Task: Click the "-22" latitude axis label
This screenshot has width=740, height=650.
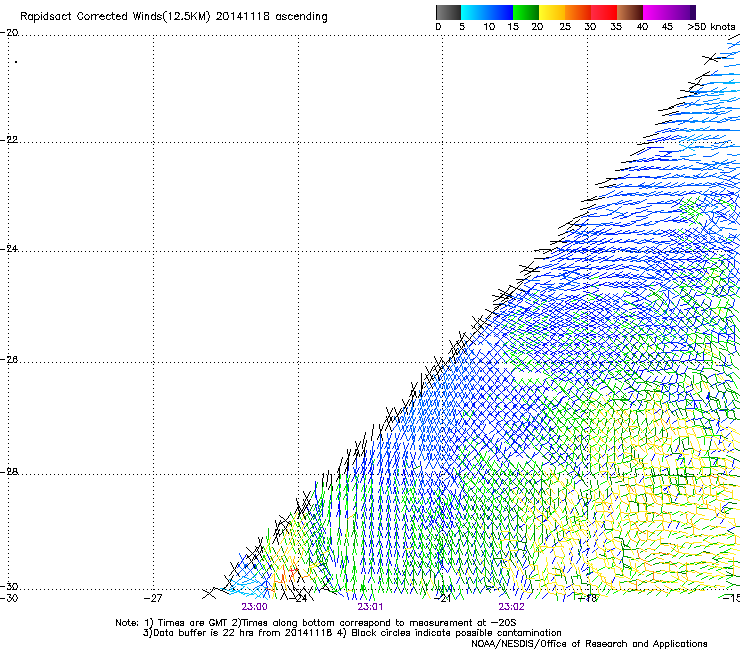Action: (9, 140)
